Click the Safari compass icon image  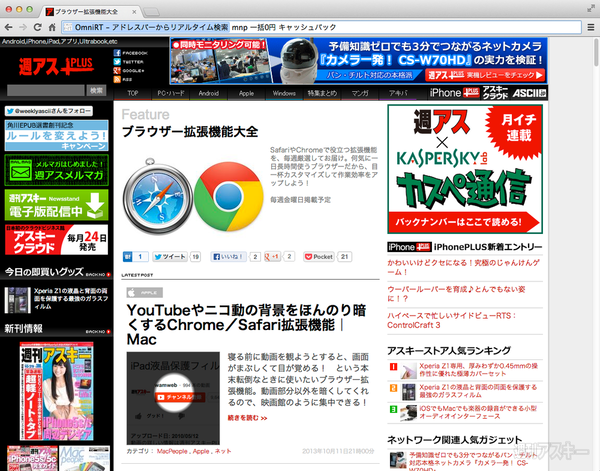158,196
